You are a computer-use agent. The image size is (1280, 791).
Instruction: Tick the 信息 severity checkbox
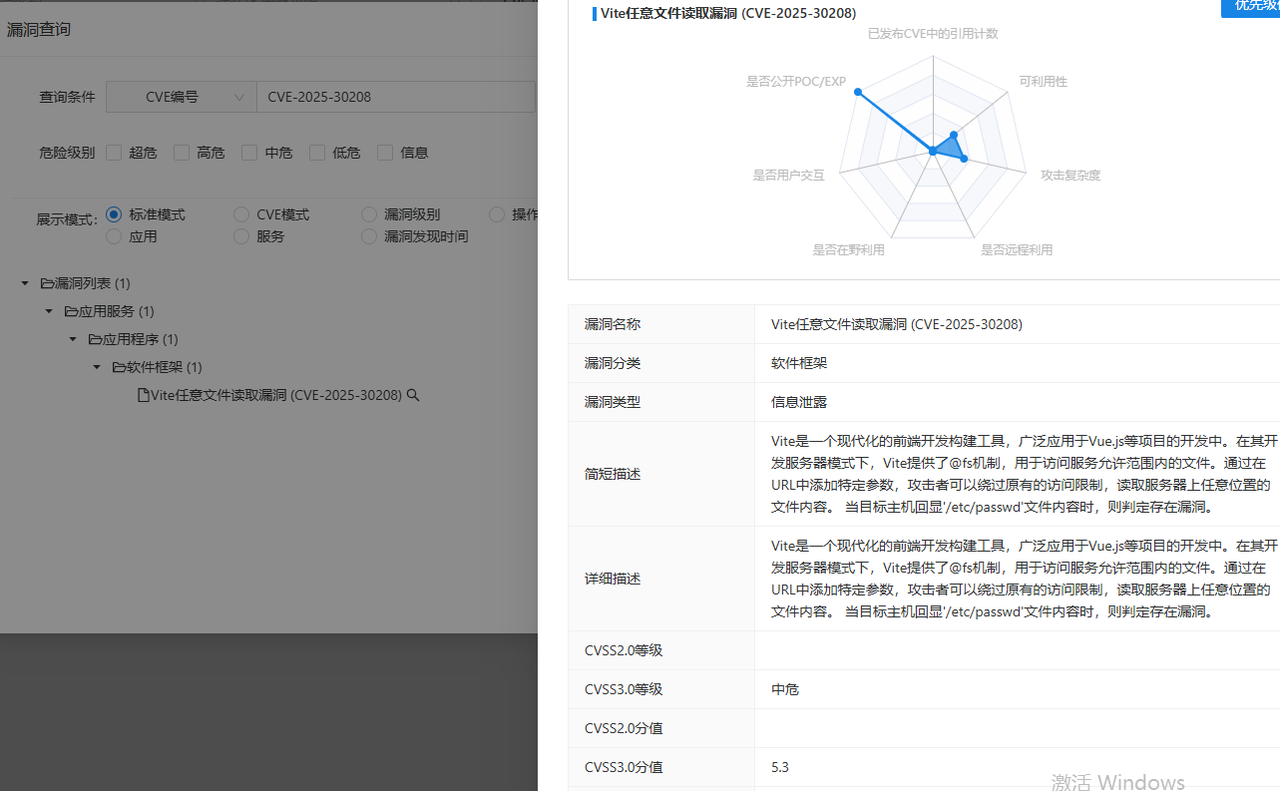point(385,153)
